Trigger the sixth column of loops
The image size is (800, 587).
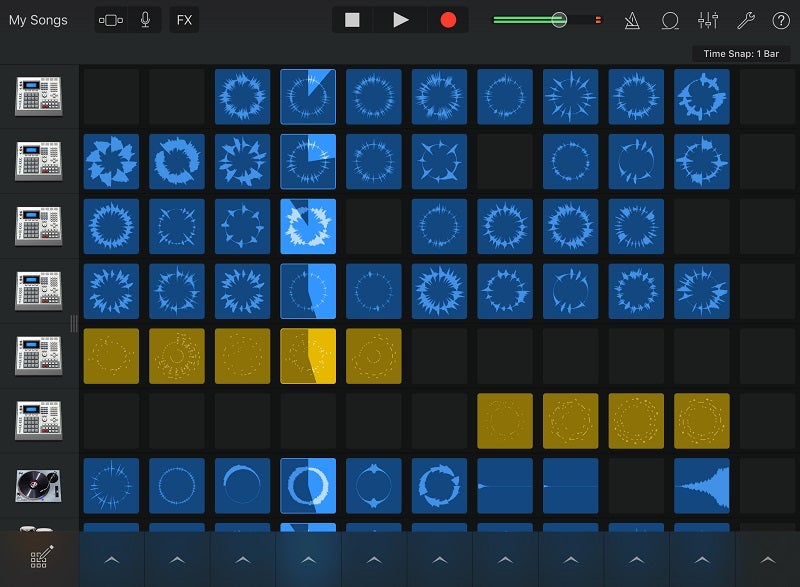(x=439, y=559)
